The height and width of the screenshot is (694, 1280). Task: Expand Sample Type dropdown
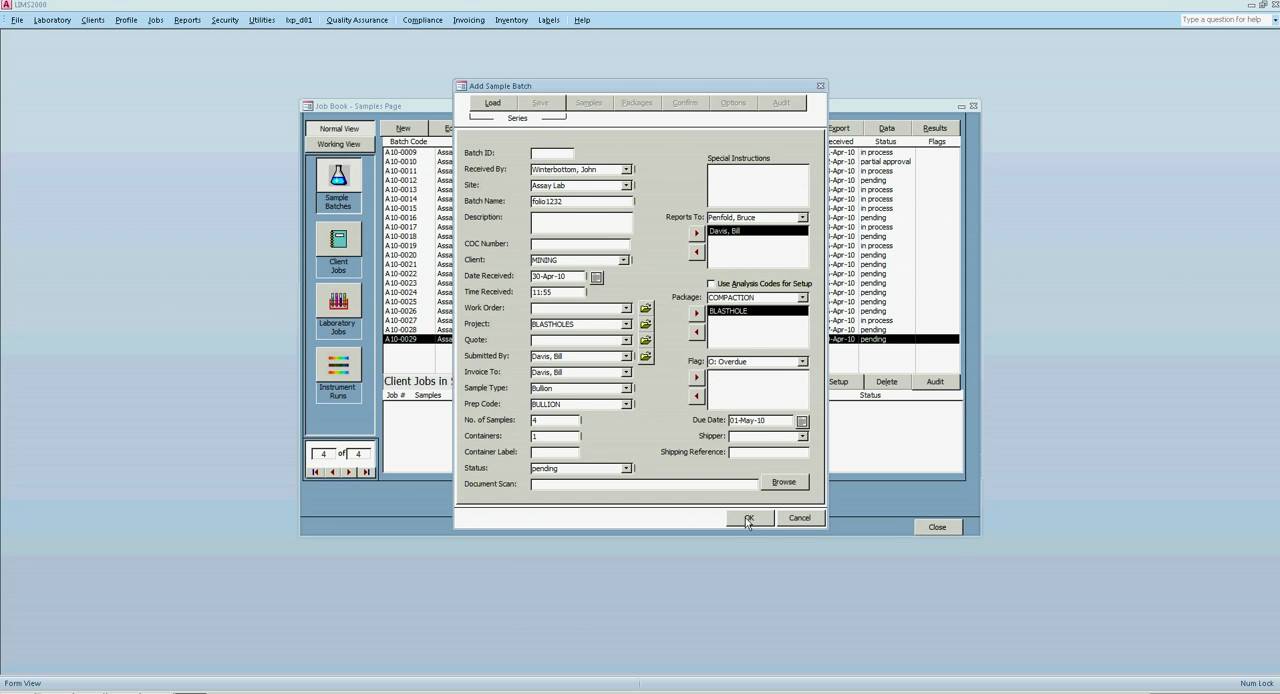(x=626, y=388)
